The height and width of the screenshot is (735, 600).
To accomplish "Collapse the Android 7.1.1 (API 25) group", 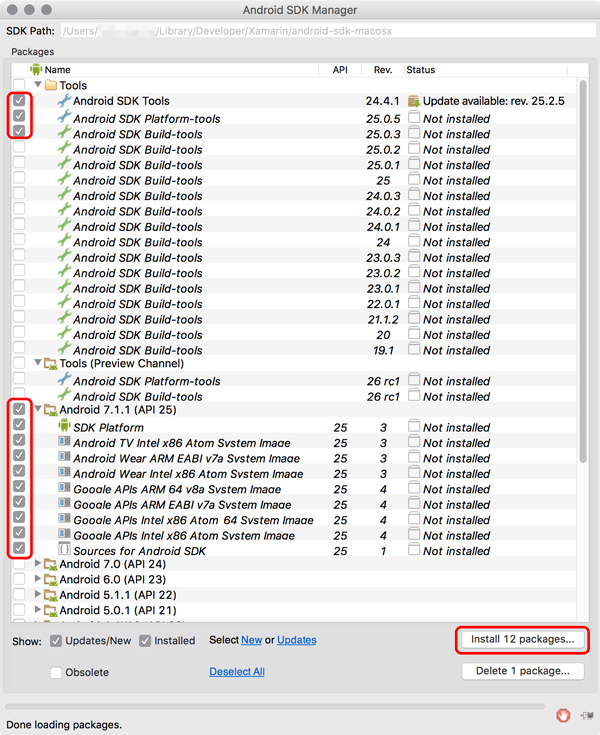I will click(38, 409).
